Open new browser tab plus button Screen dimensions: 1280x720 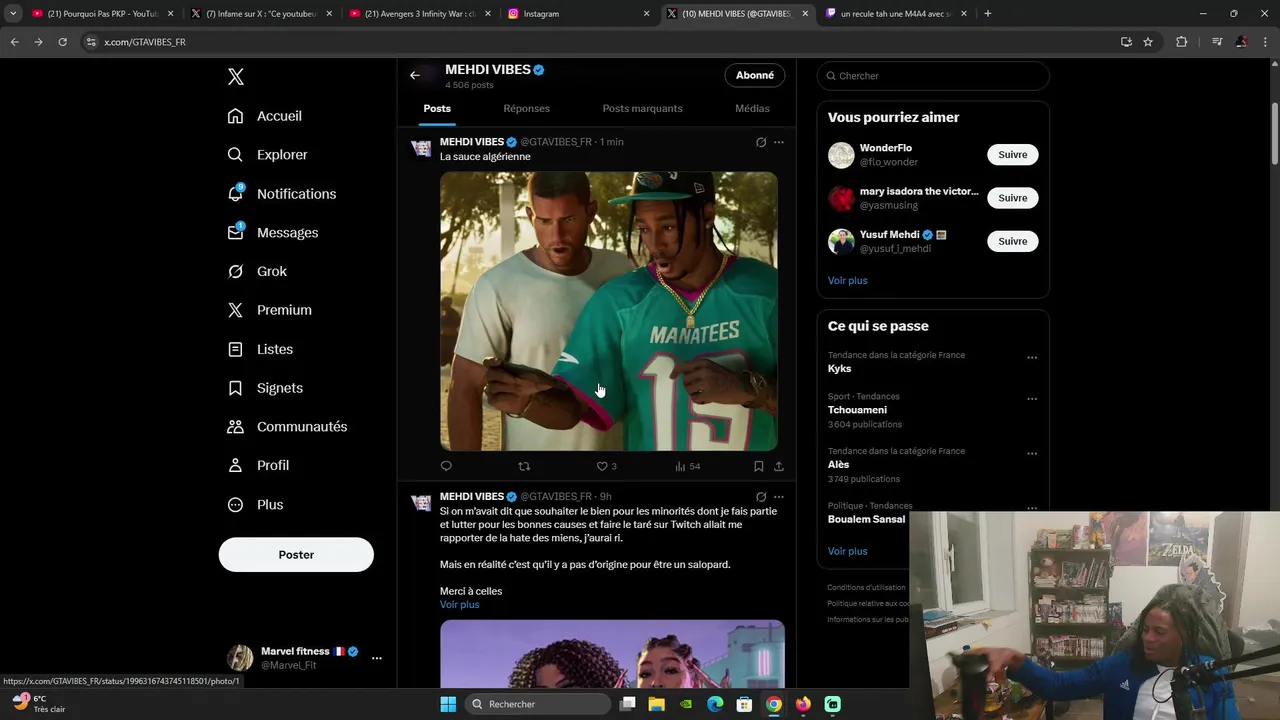pos(988,14)
